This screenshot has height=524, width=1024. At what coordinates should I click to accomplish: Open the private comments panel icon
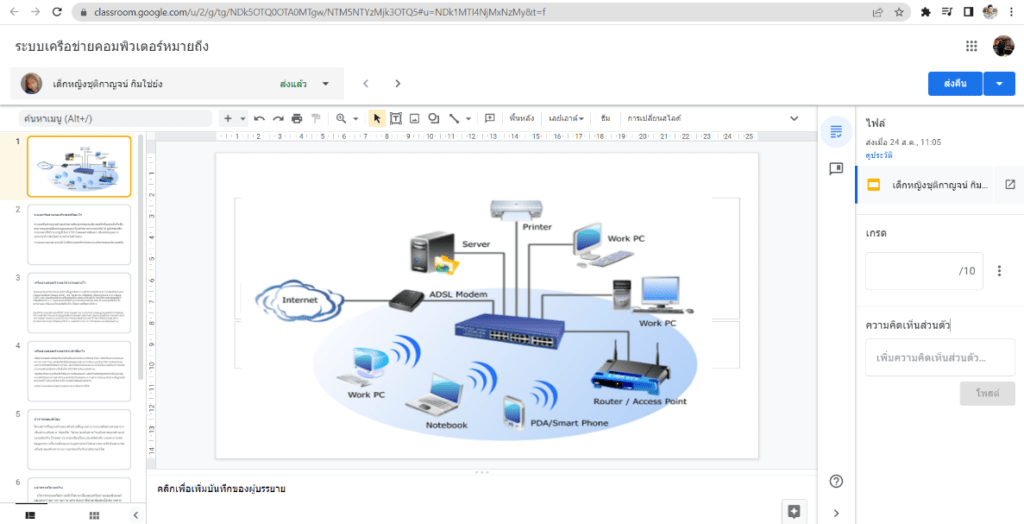point(836,169)
